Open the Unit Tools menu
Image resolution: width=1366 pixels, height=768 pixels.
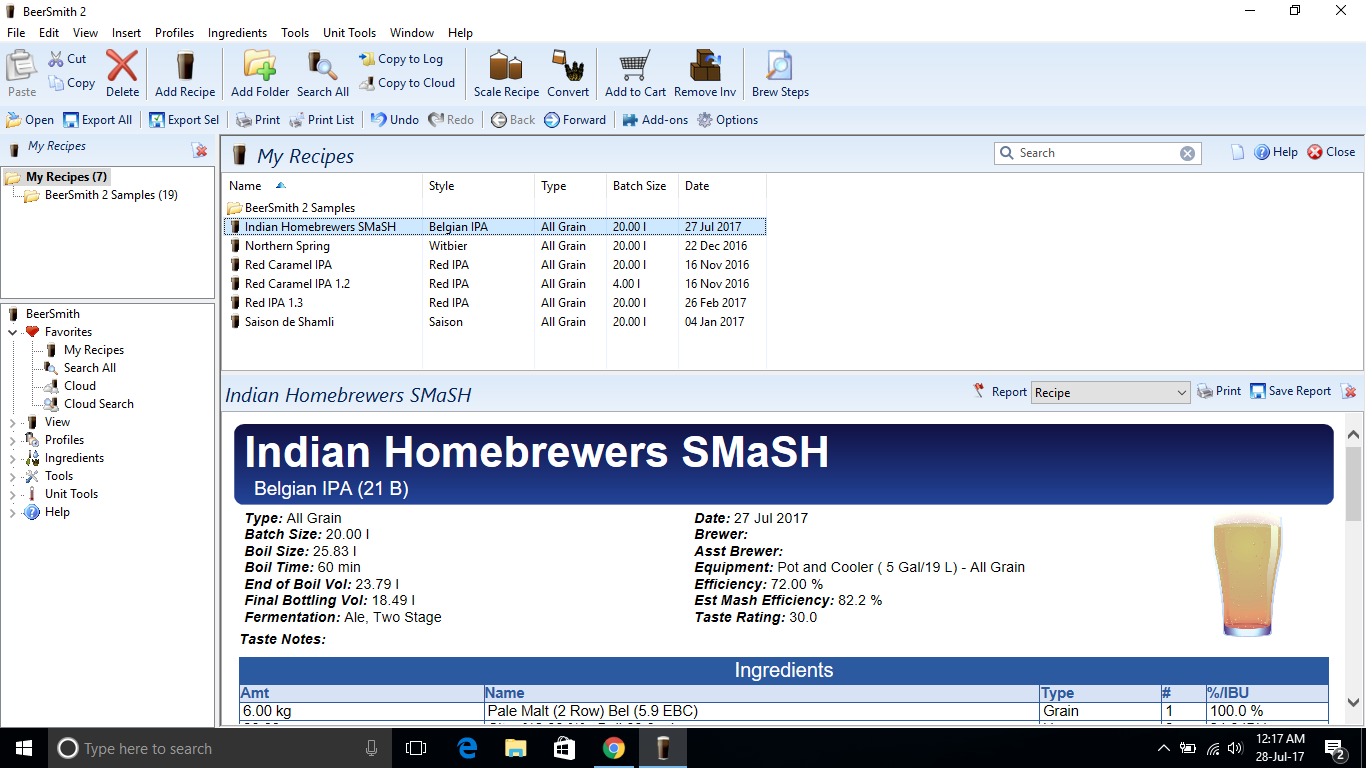349,33
